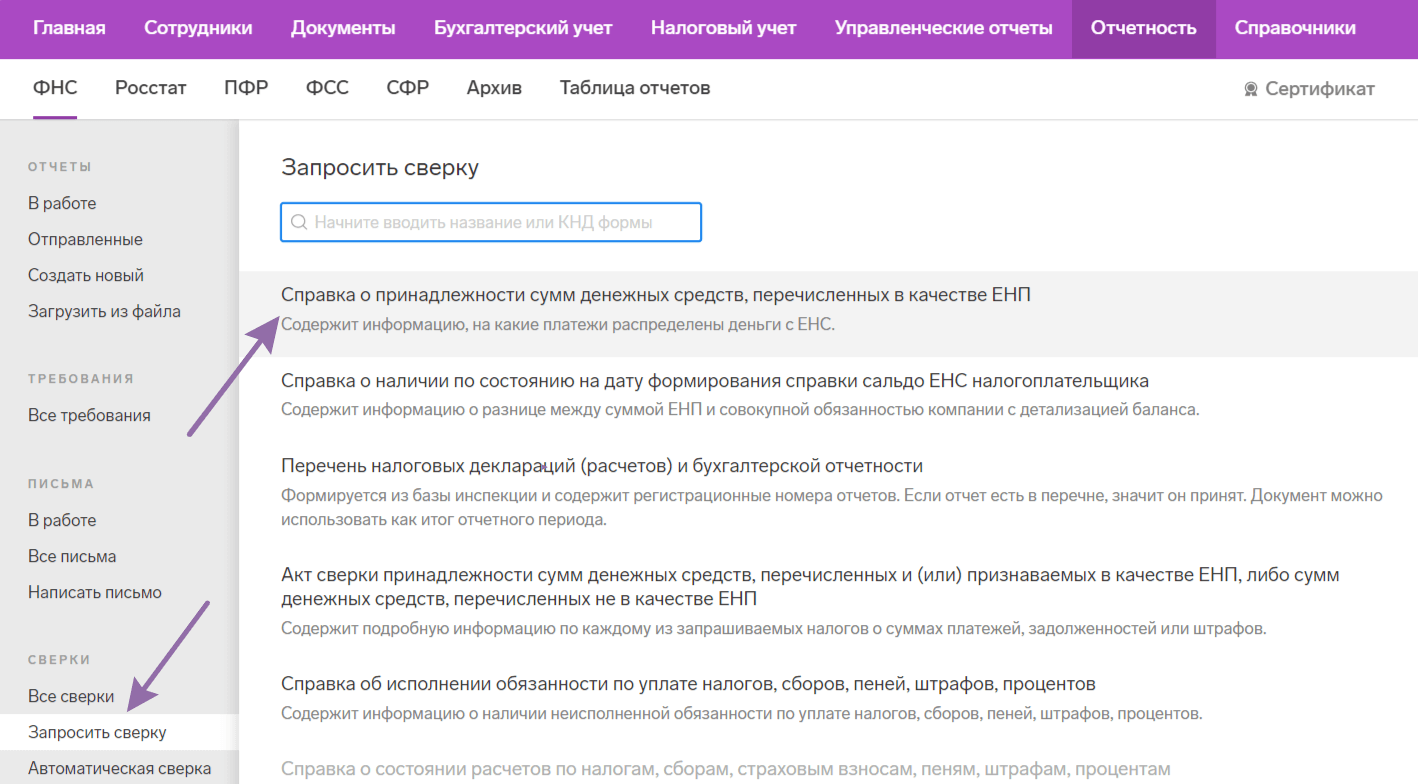Go to Бухгалтерский учет menu
1418x784 pixels.
click(522, 28)
